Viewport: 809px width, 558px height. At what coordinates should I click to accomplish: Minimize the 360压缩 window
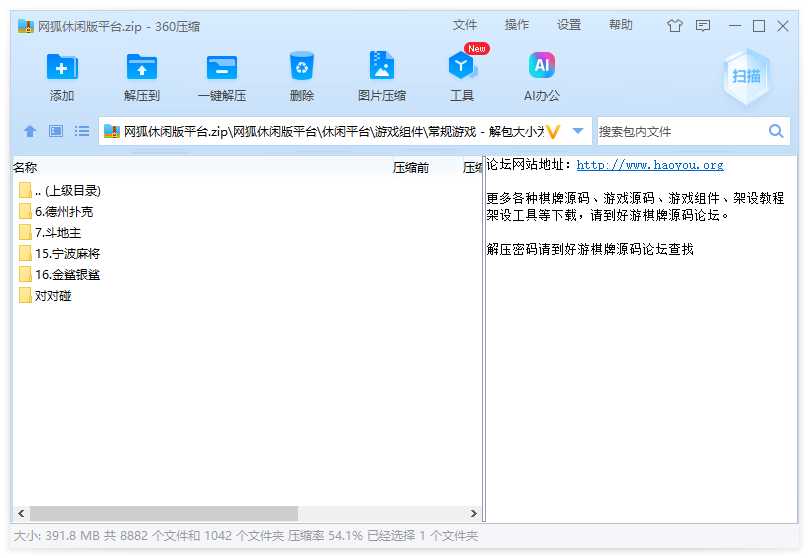point(735,25)
